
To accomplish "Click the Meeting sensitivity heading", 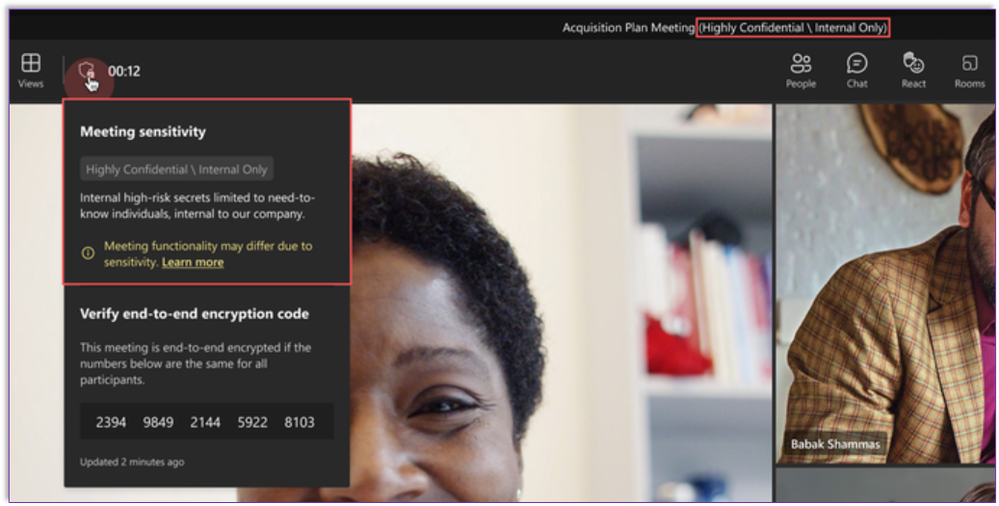I will [x=143, y=132].
